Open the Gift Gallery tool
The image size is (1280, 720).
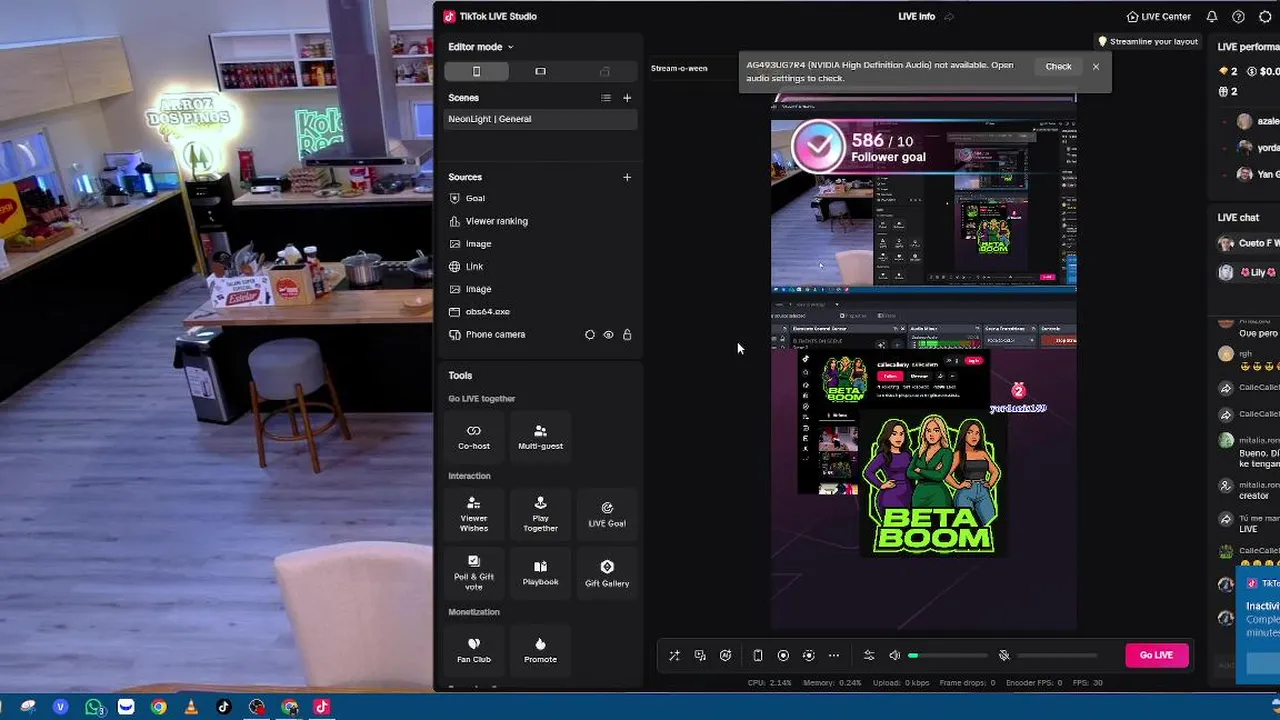pyautogui.click(x=607, y=573)
